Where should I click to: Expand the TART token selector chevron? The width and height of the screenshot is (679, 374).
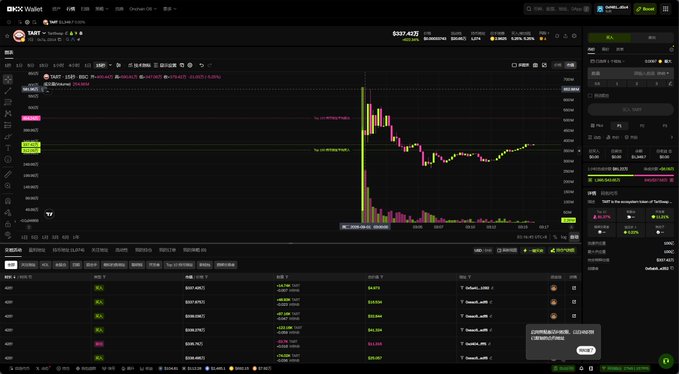click(x=44, y=33)
